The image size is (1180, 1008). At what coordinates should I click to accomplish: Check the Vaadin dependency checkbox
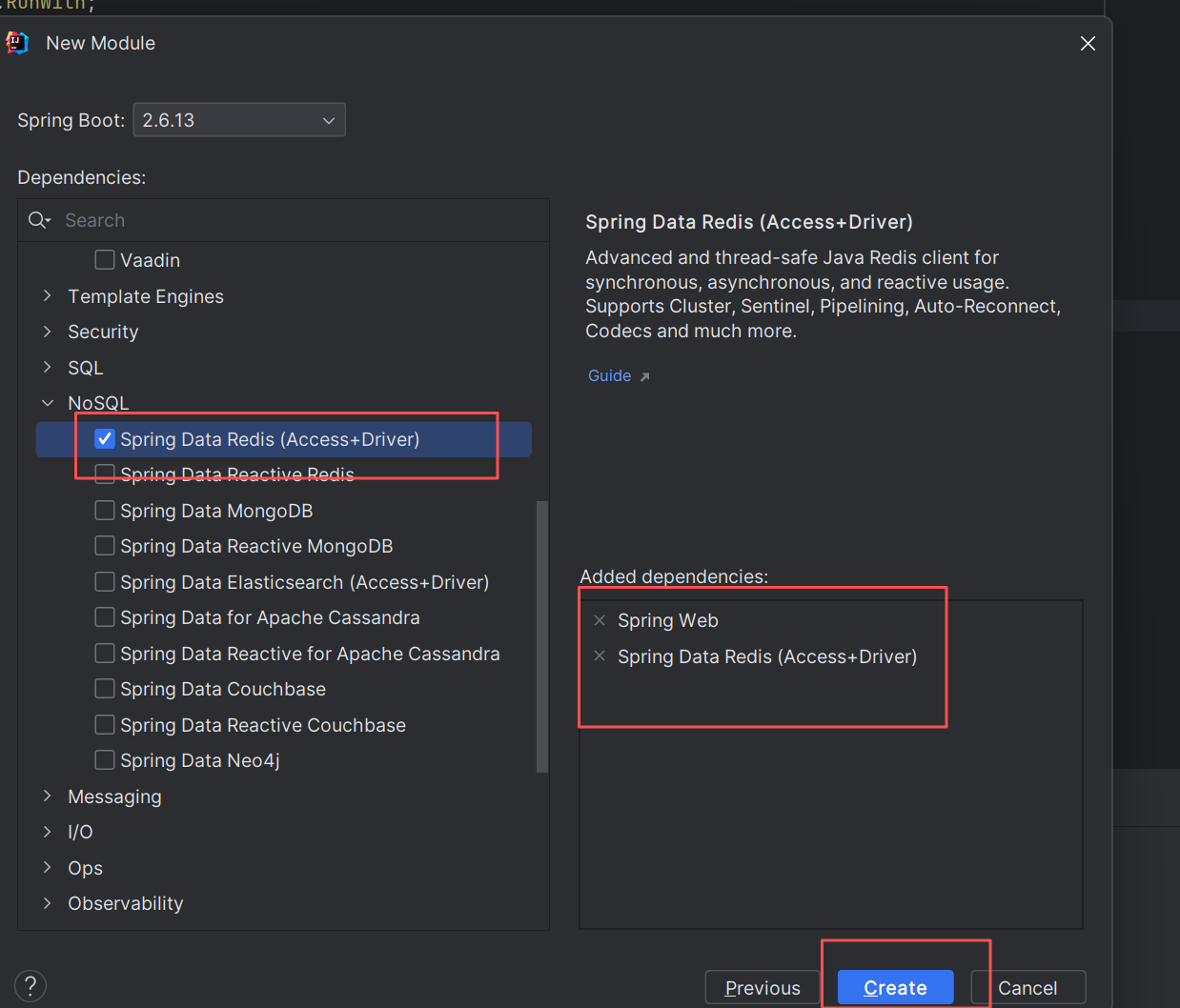[105, 259]
